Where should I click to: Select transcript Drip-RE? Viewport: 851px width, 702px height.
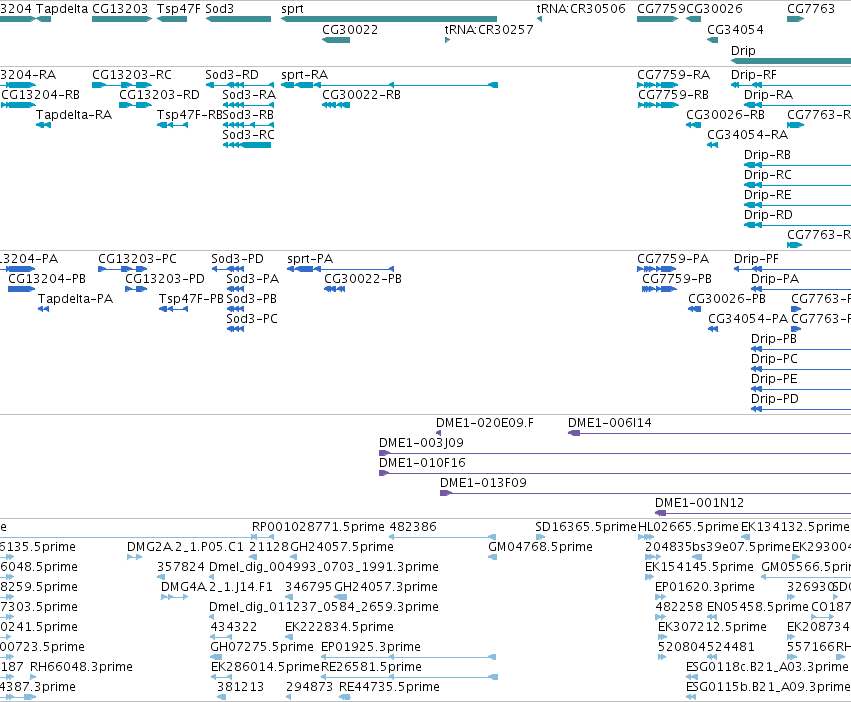[797, 205]
